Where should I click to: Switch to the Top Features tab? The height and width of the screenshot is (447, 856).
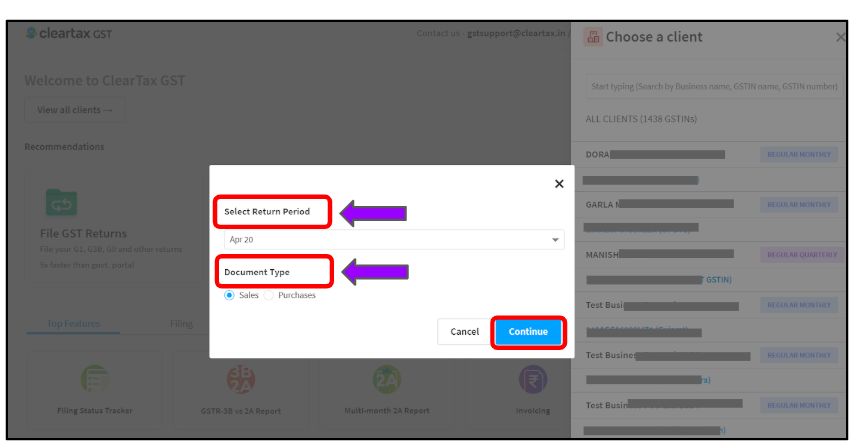click(73, 324)
